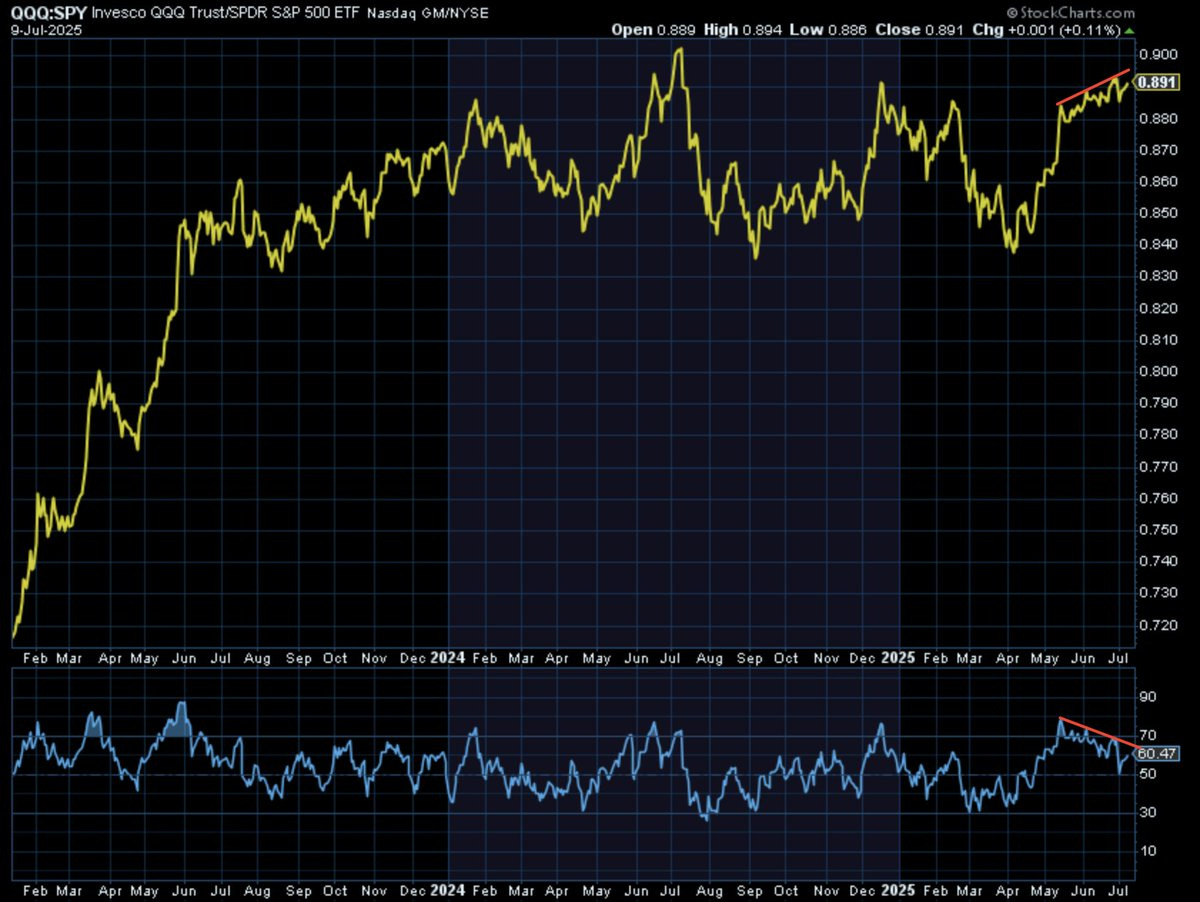Click the 0.820 price axis label
Screen dimensions: 1200x902
[1159, 309]
